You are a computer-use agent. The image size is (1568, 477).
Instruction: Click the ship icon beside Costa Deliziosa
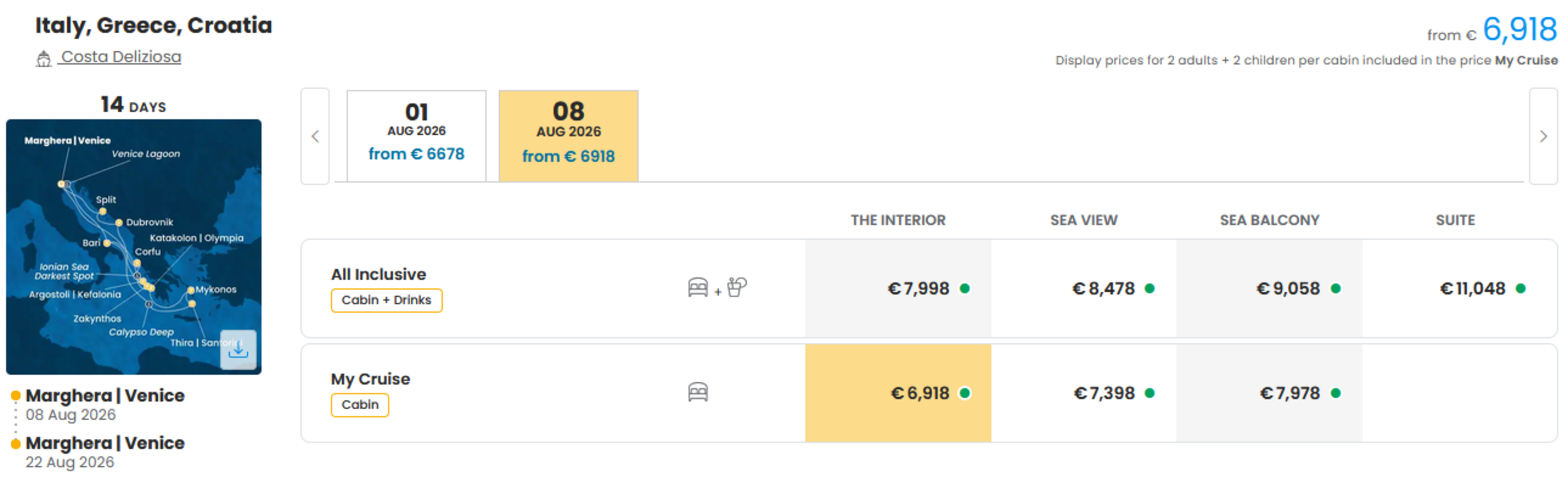(x=44, y=58)
